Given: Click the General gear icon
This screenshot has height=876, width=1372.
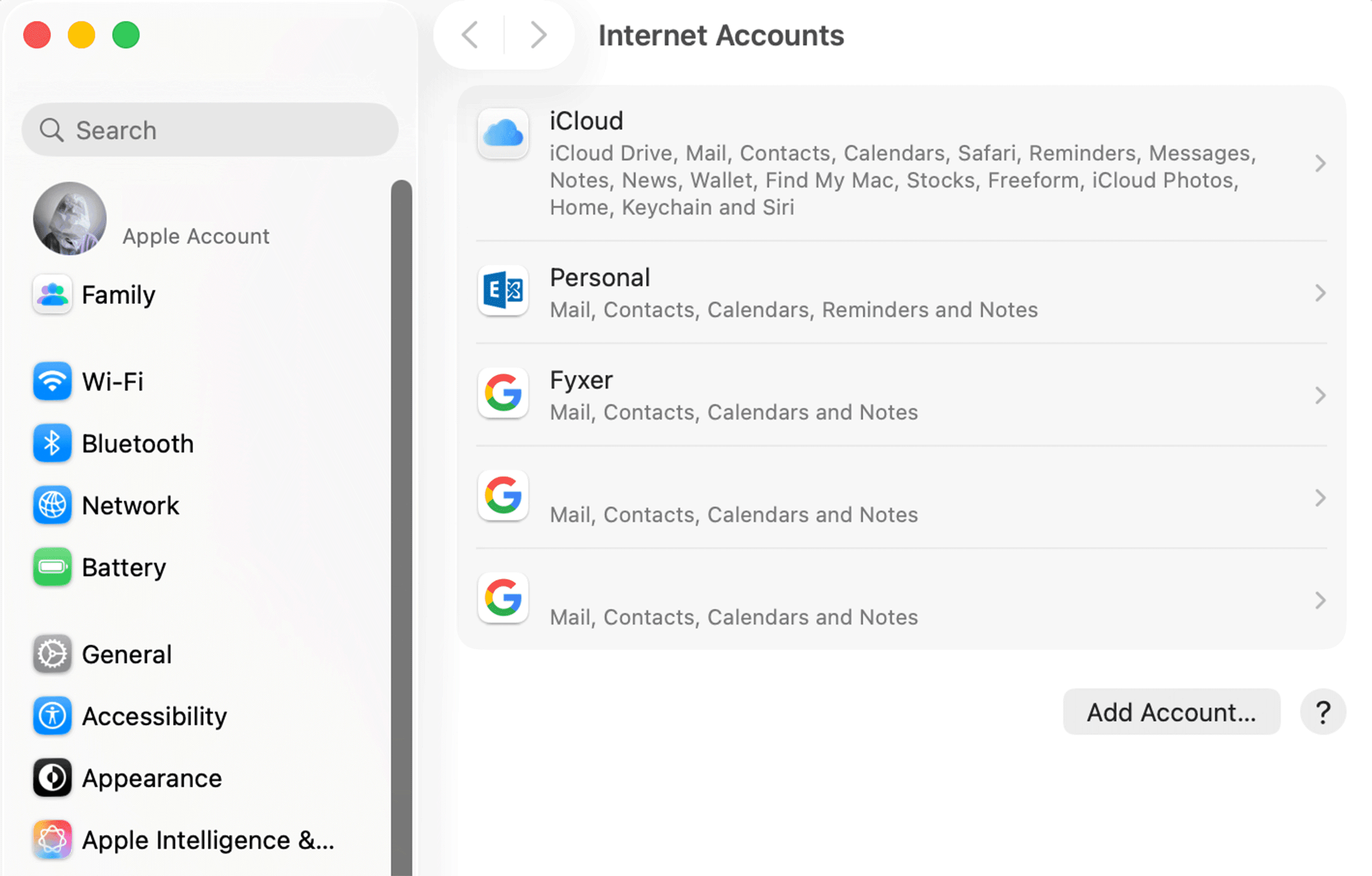Looking at the screenshot, I should tap(53, 654).
